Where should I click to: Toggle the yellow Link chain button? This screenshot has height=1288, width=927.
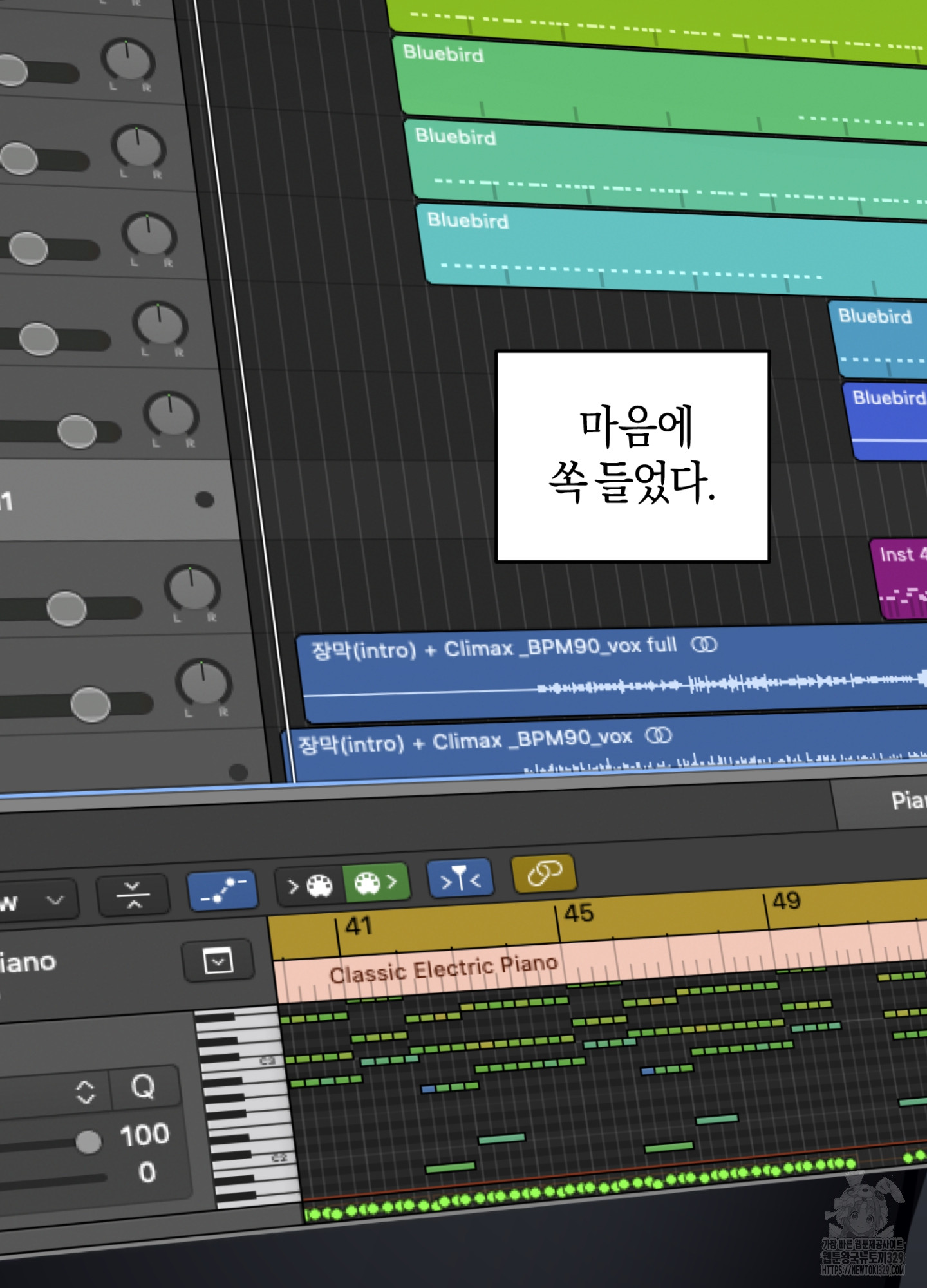pos(544,874)
